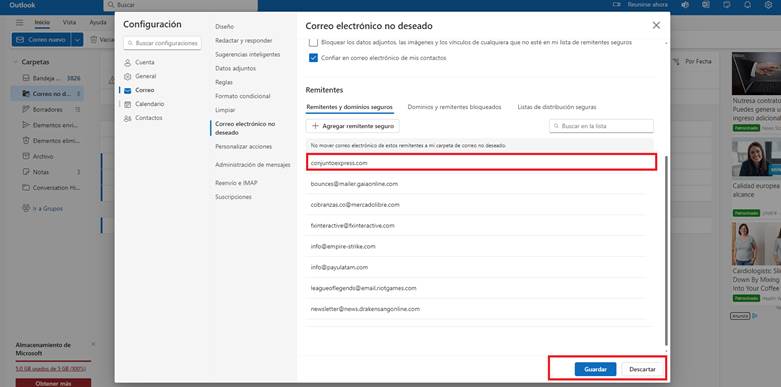Open Suscripciones settings
The image size is (781, 387).
(233, 197)
